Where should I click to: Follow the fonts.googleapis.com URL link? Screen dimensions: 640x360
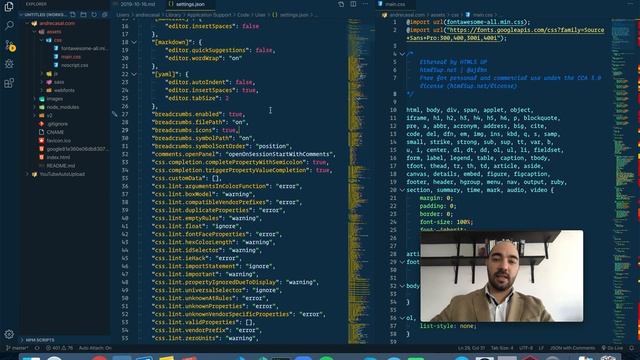506,34
